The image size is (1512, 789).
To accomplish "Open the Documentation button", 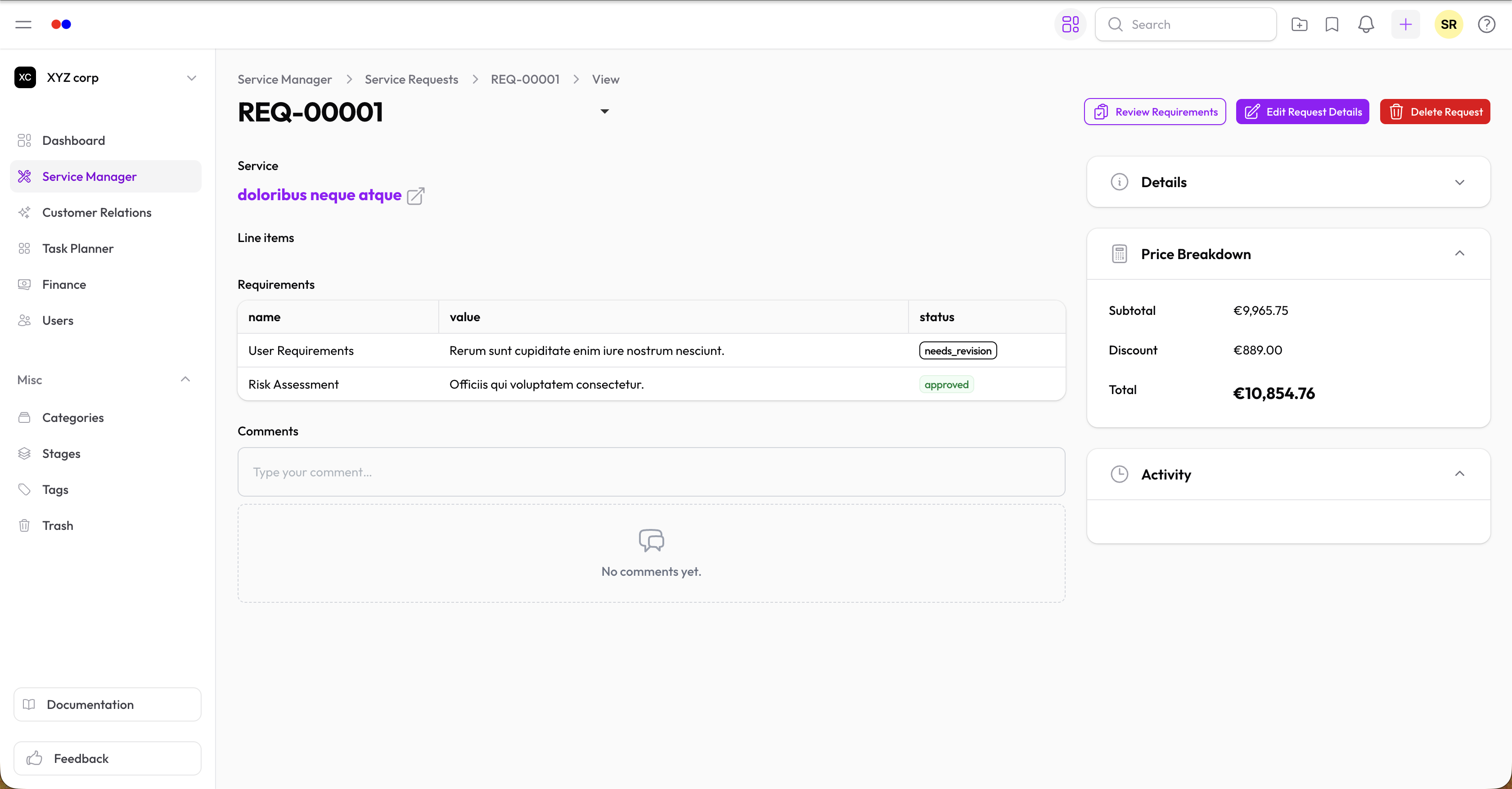I will point(108,704).
